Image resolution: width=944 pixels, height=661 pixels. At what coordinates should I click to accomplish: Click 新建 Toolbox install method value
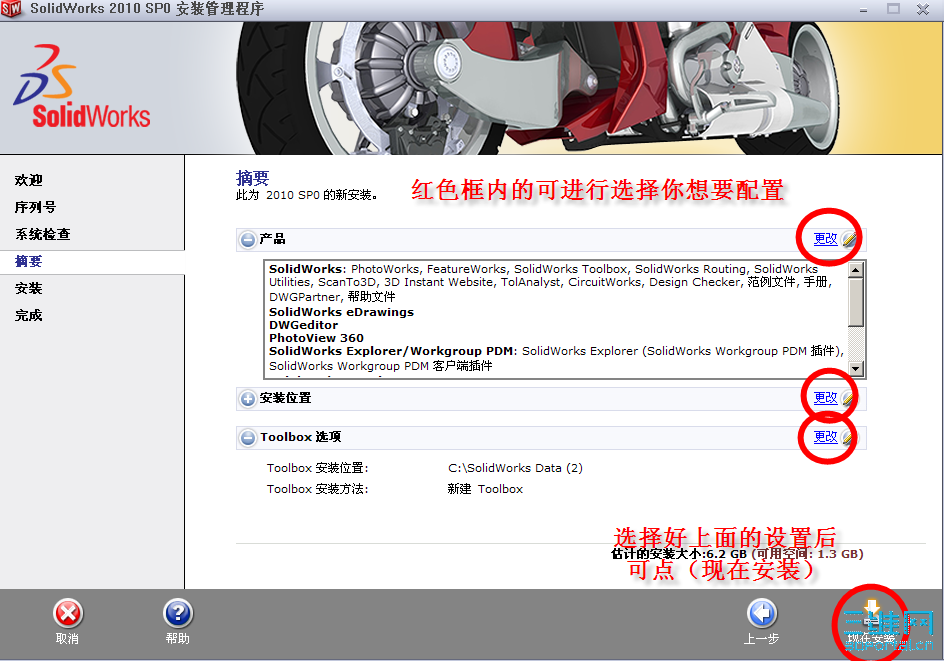tap(485, 489)
